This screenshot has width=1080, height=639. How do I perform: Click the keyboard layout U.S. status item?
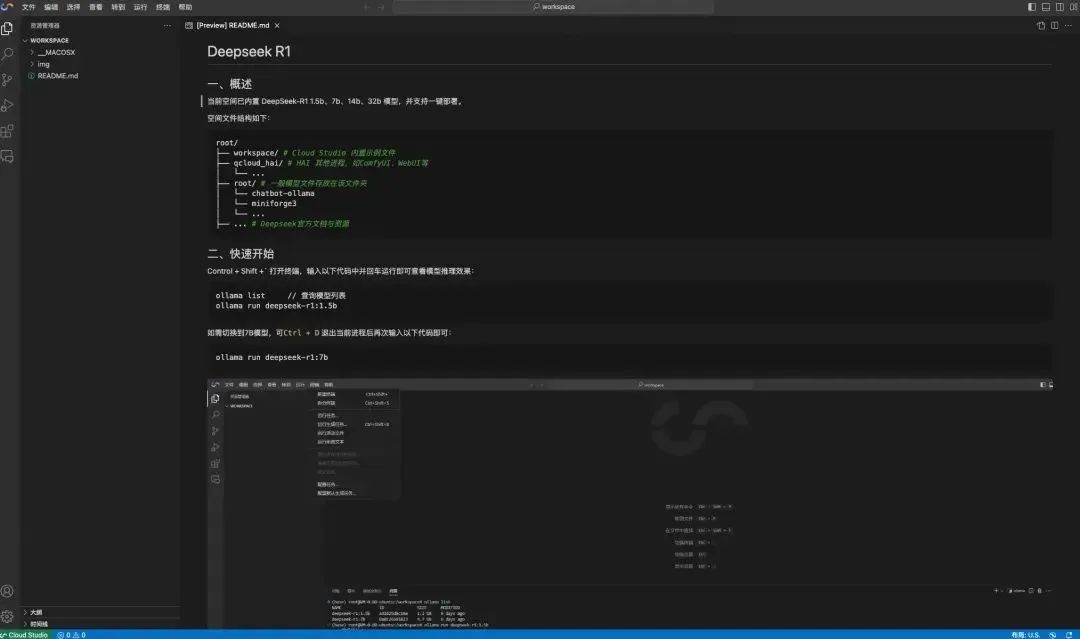coord(1026,635)
